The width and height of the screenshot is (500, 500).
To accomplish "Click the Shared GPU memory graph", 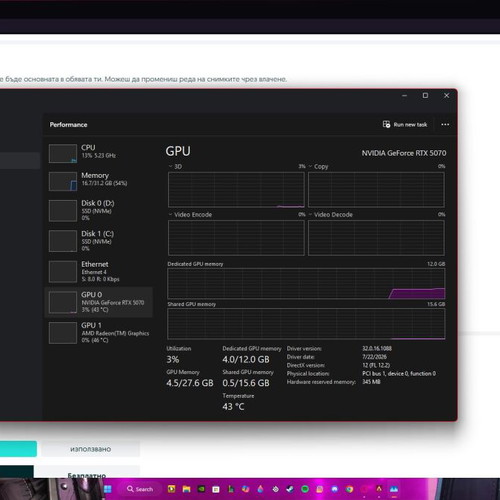I will (306, 324).
